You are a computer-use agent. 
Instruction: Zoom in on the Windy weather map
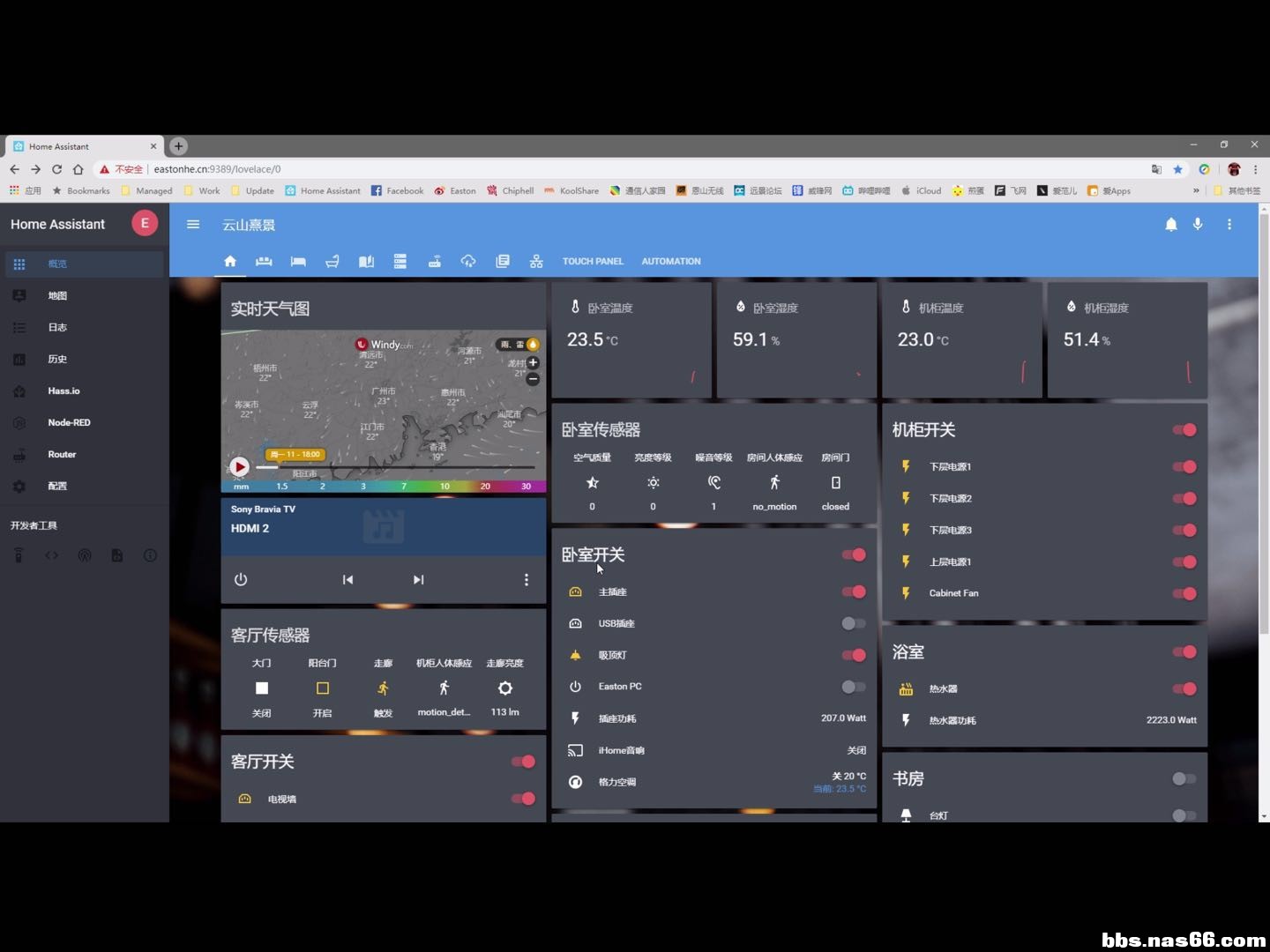click(533, 362)
